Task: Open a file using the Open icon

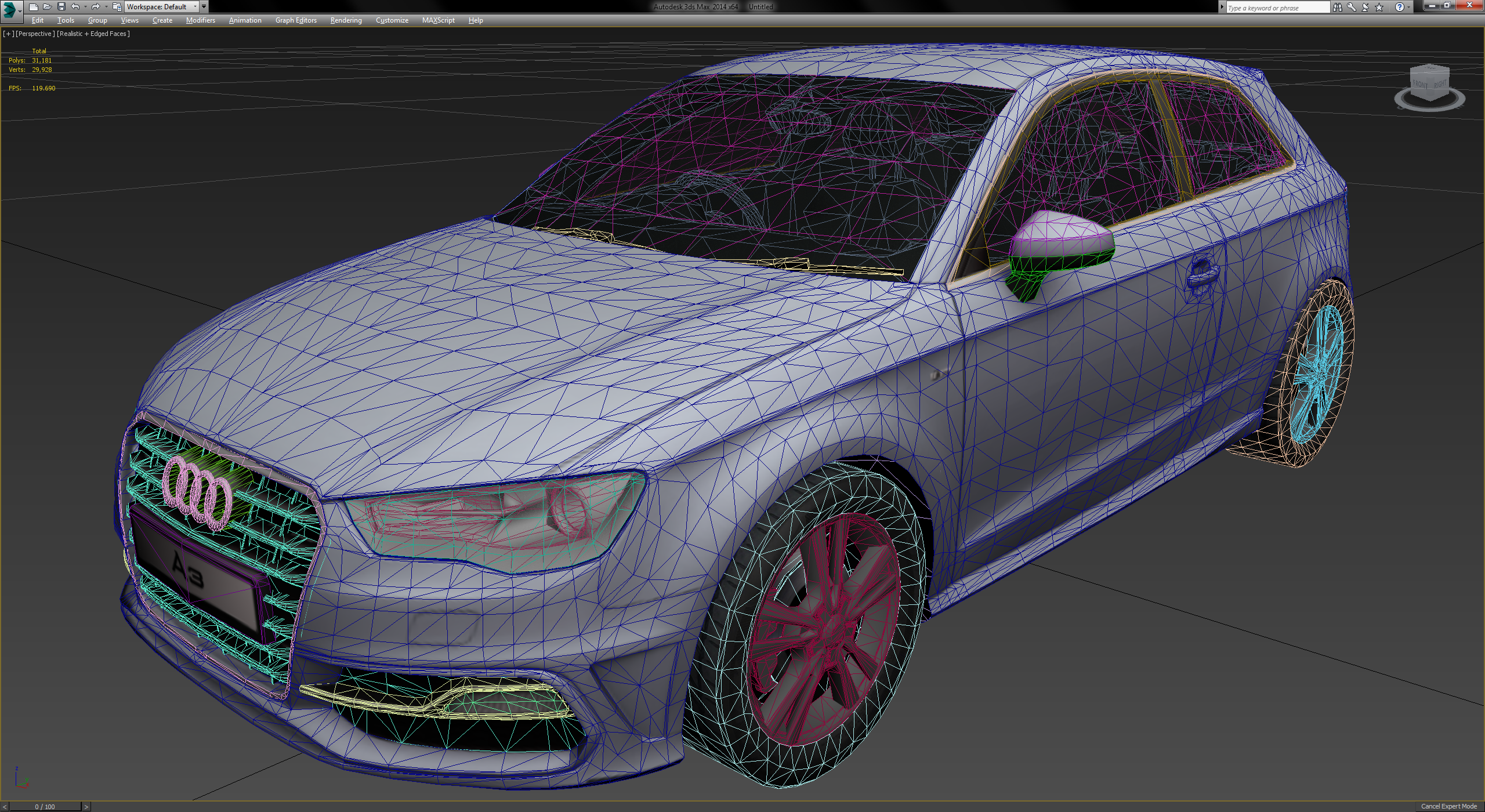Action: pyautogui.click(x=48, y=7)
